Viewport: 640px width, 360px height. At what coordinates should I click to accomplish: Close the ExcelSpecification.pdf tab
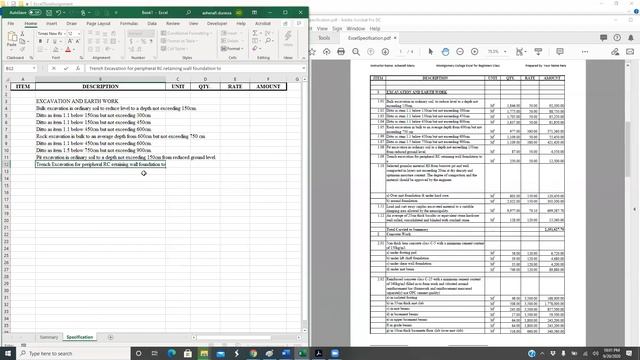coord(395,38)
